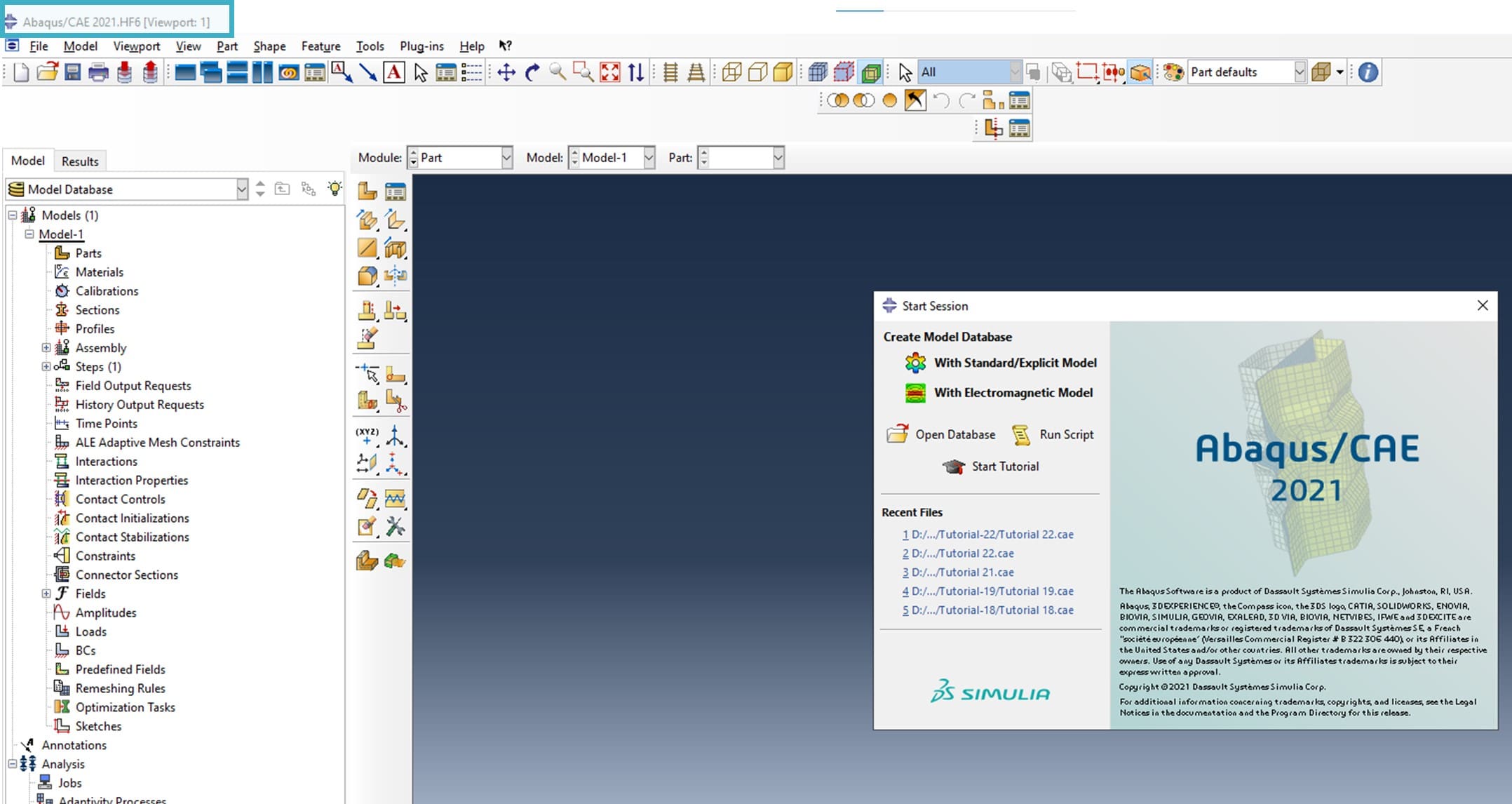The image size is (1512, 804).
Task: Click the Save Model Database floppy icon
Action: 72,72
